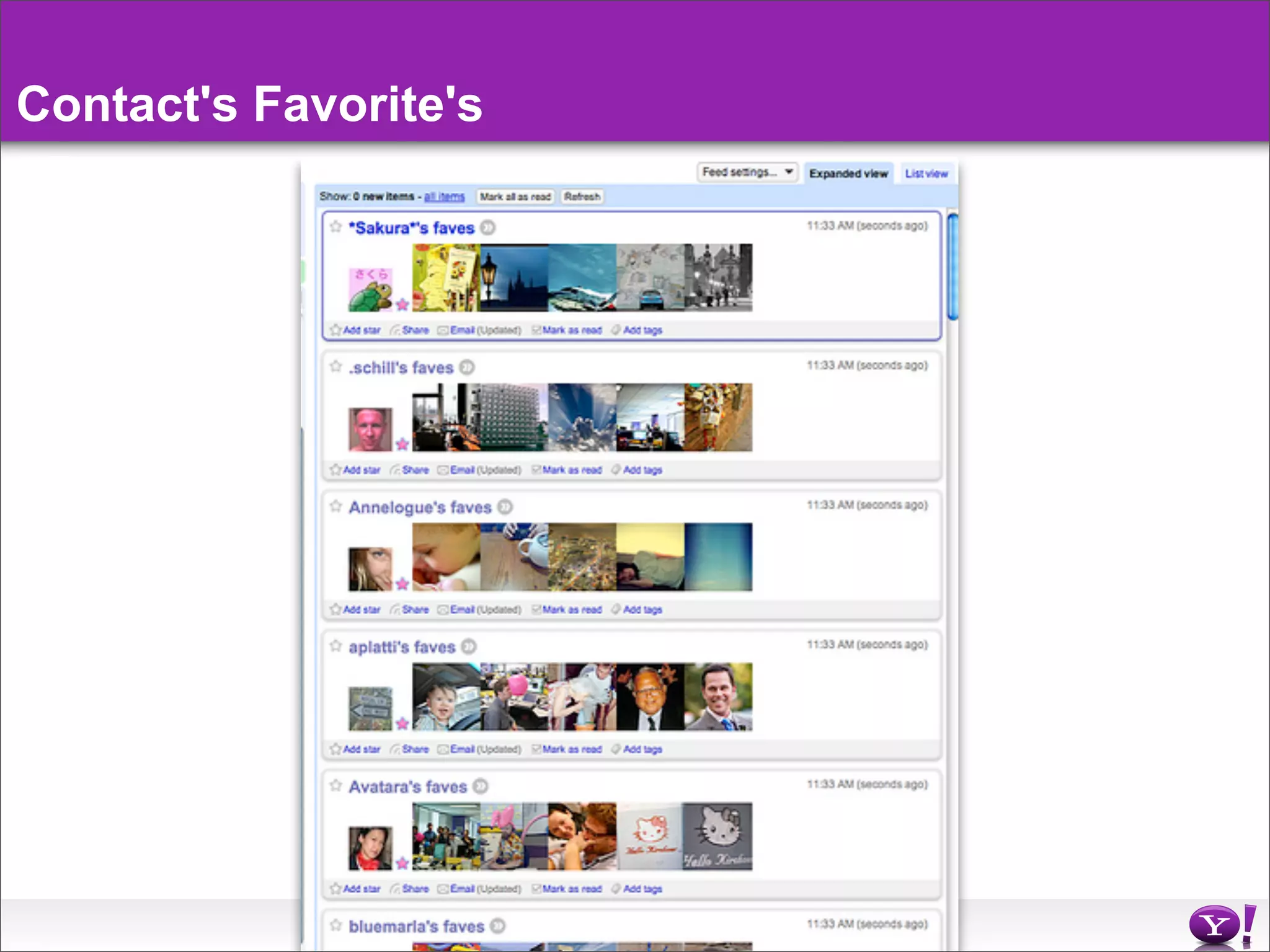Click Mark all as read button
The image size is (1270, 952).
515,196
